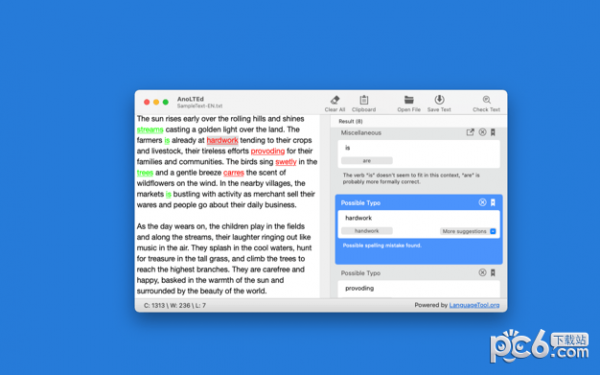Click the file name 'SampleText-EN.txt' in title bar
Viewport: 600px width, 375px height.
(x=199, y=106)
